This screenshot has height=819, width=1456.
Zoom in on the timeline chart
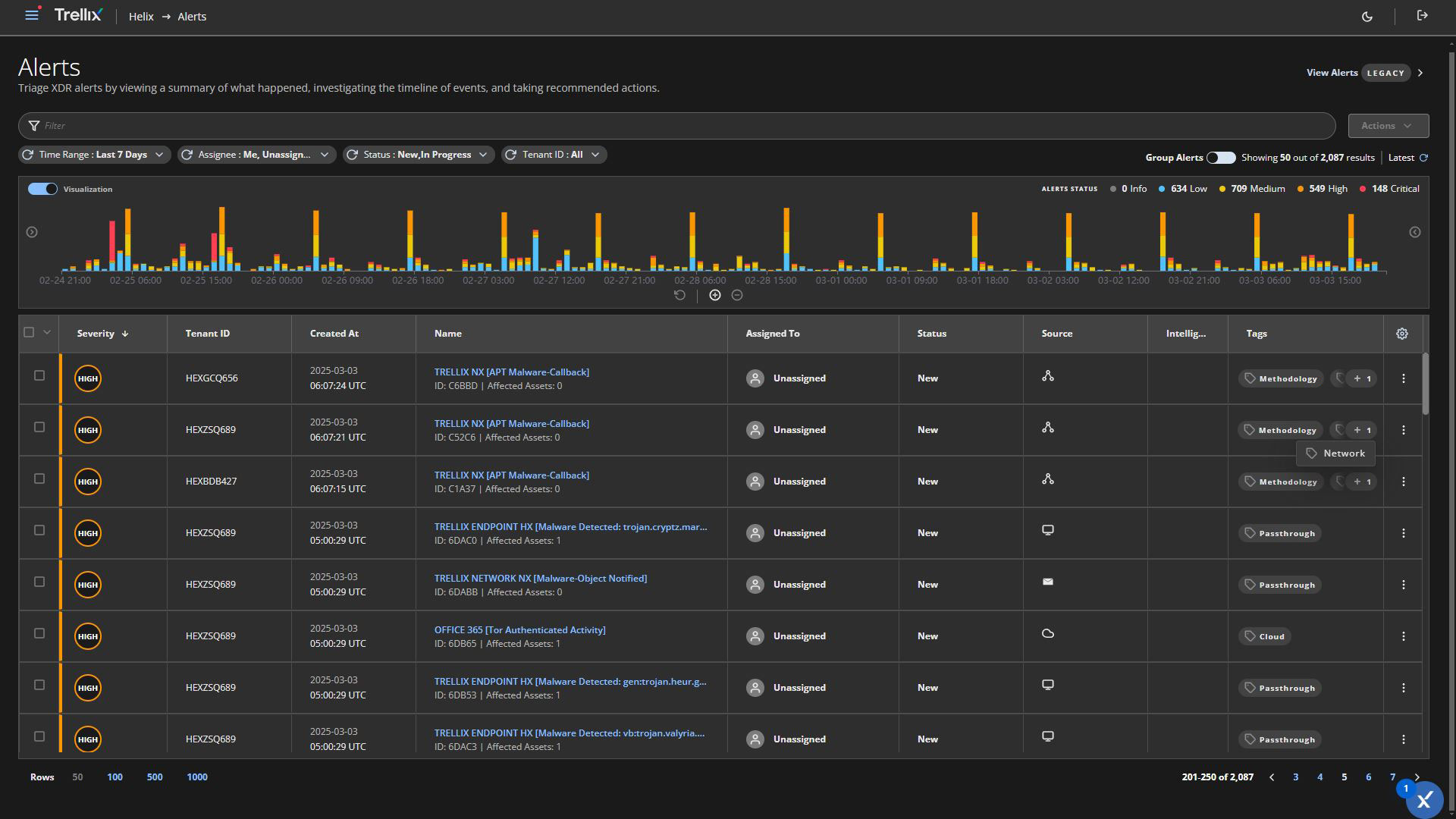click(x=714, y=295)
